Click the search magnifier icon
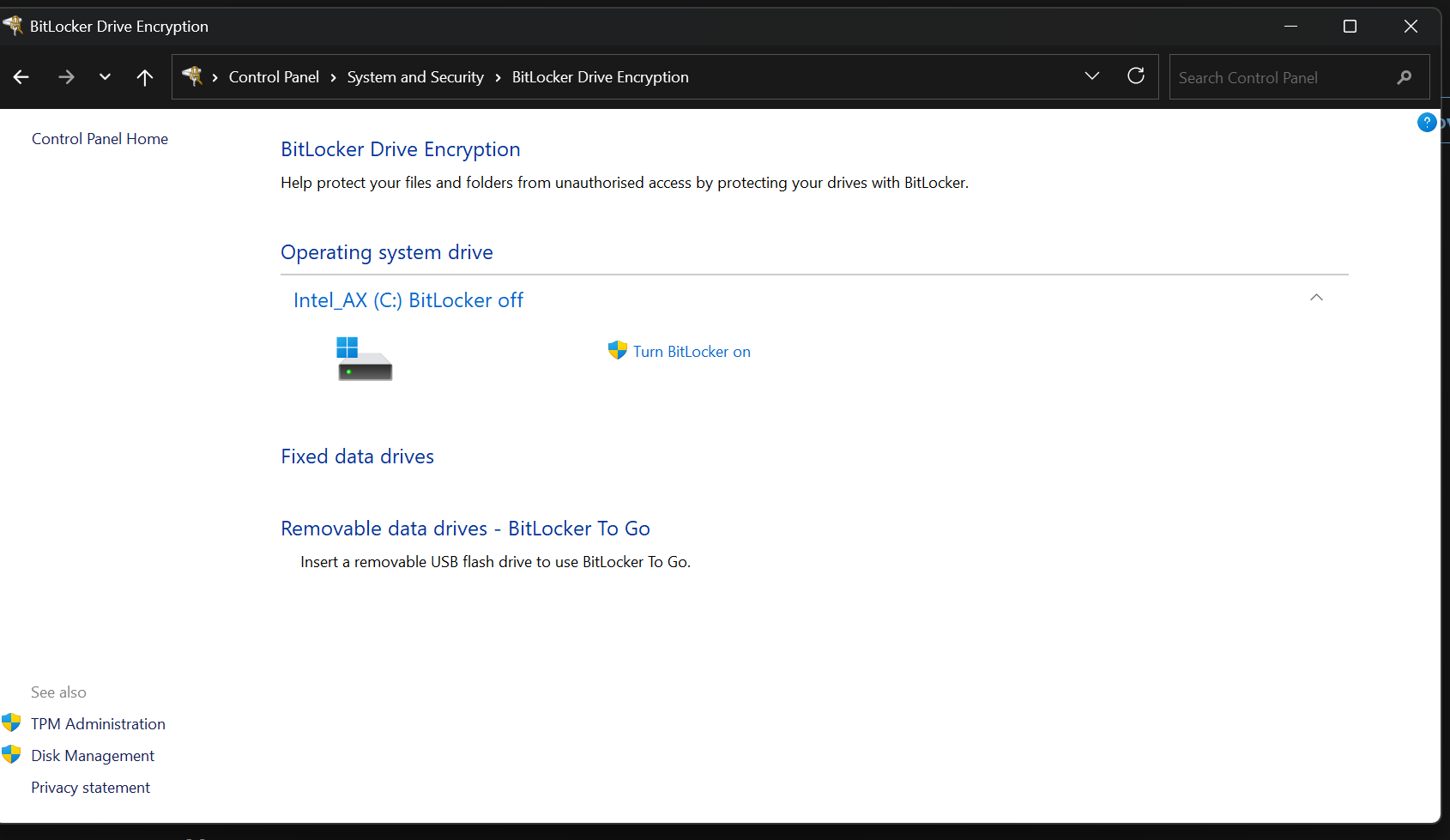This screenshot has height=840, width=1450. [1404, 77]
